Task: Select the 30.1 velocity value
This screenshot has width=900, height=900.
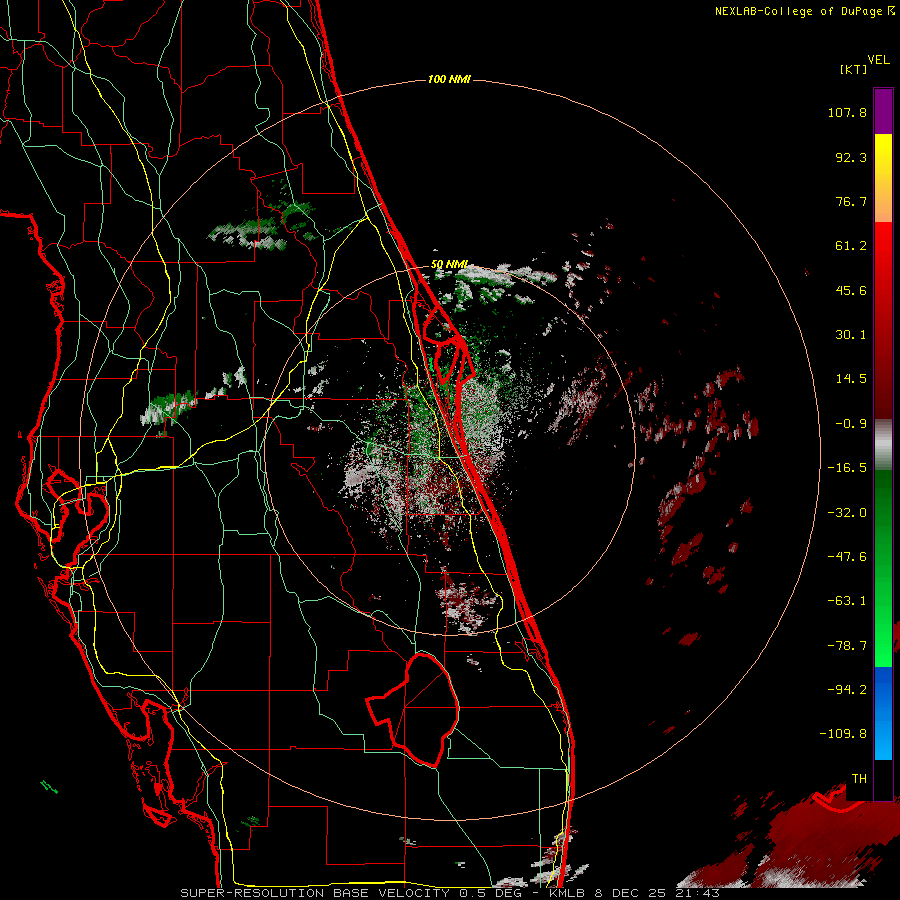Action: click(851, 335)
